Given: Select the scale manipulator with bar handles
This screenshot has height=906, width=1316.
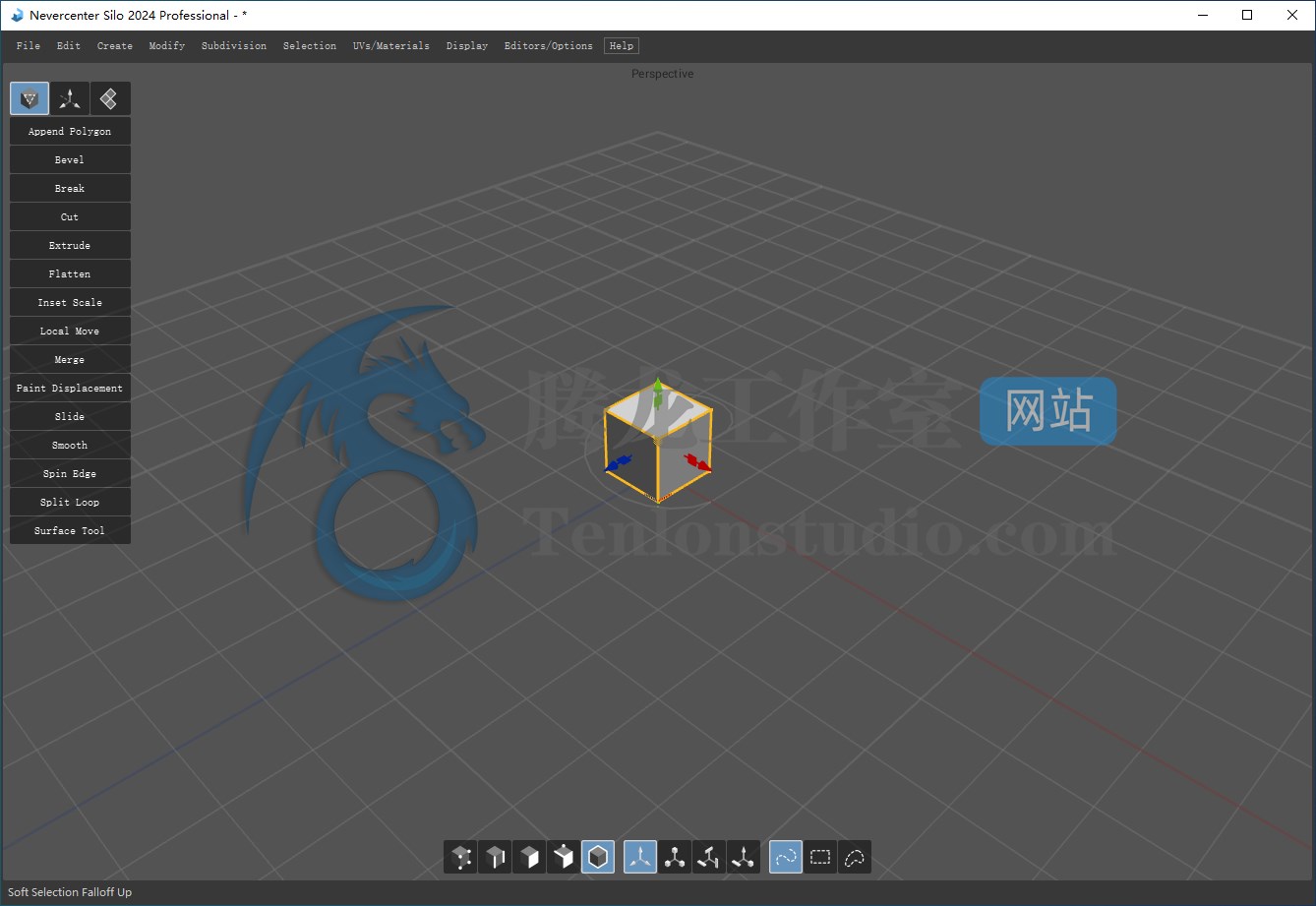Looking at the screenshot, I should pyautogui.click(x=709, y=857).
